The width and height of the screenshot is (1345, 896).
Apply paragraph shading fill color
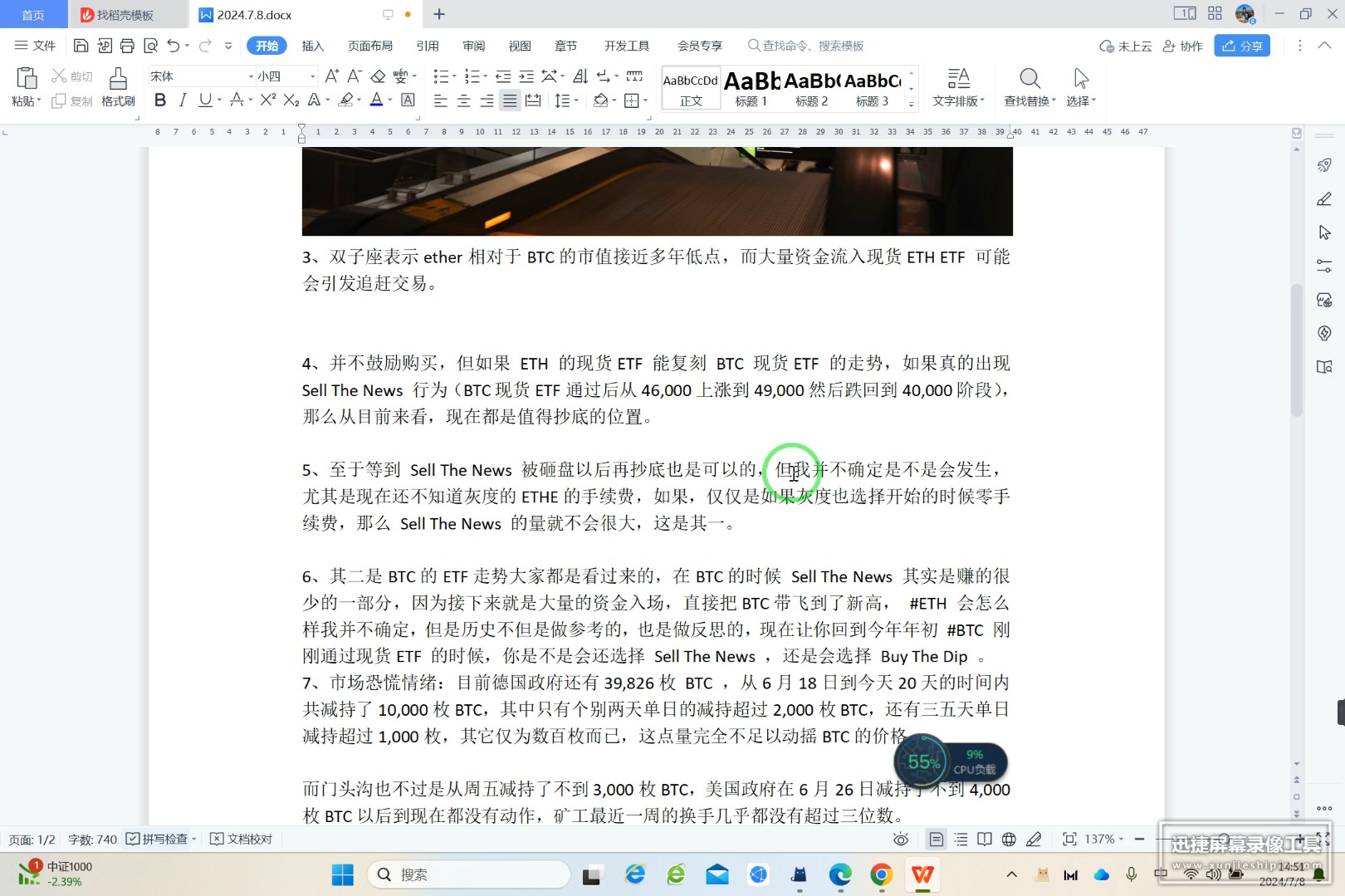tap(600, 100)
